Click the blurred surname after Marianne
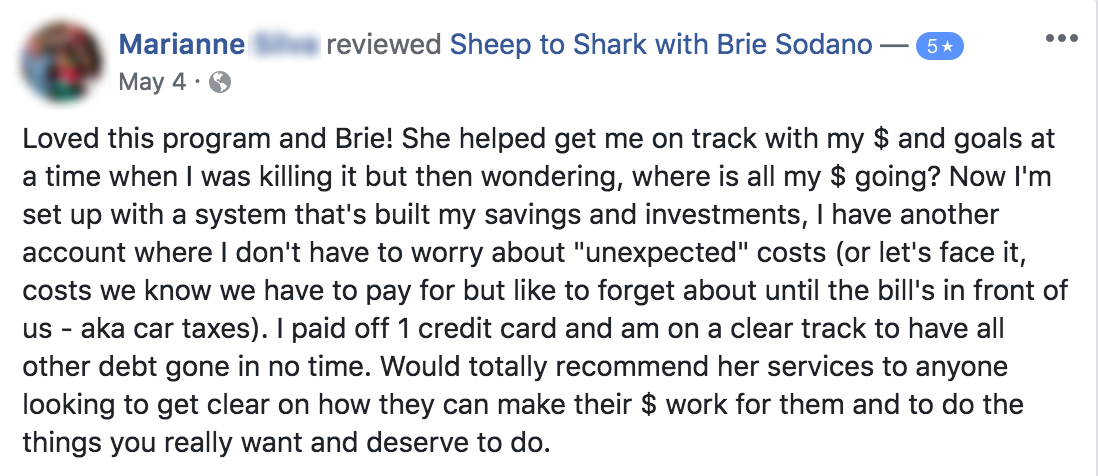The height and width of the screenshot is (476, 1098). (285, 46)
